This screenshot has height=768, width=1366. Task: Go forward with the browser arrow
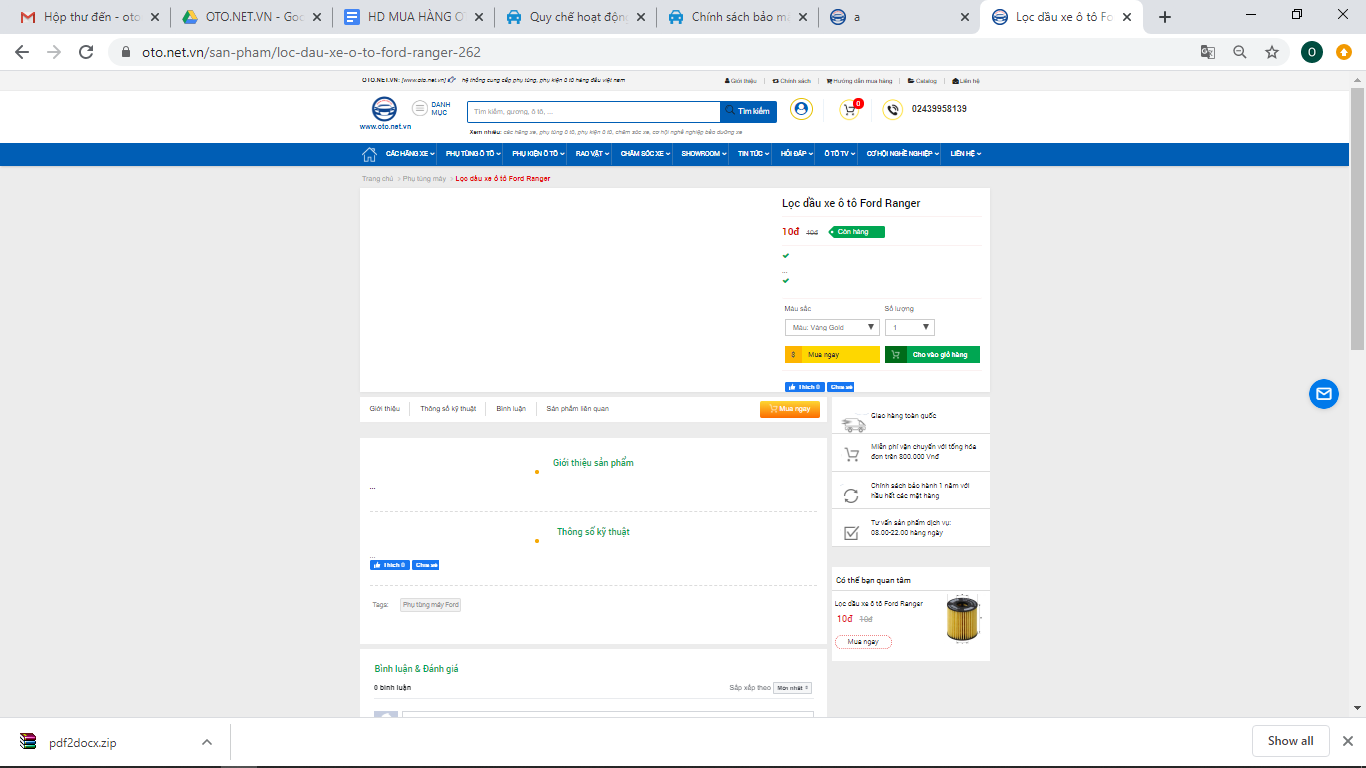pos(54,52)
